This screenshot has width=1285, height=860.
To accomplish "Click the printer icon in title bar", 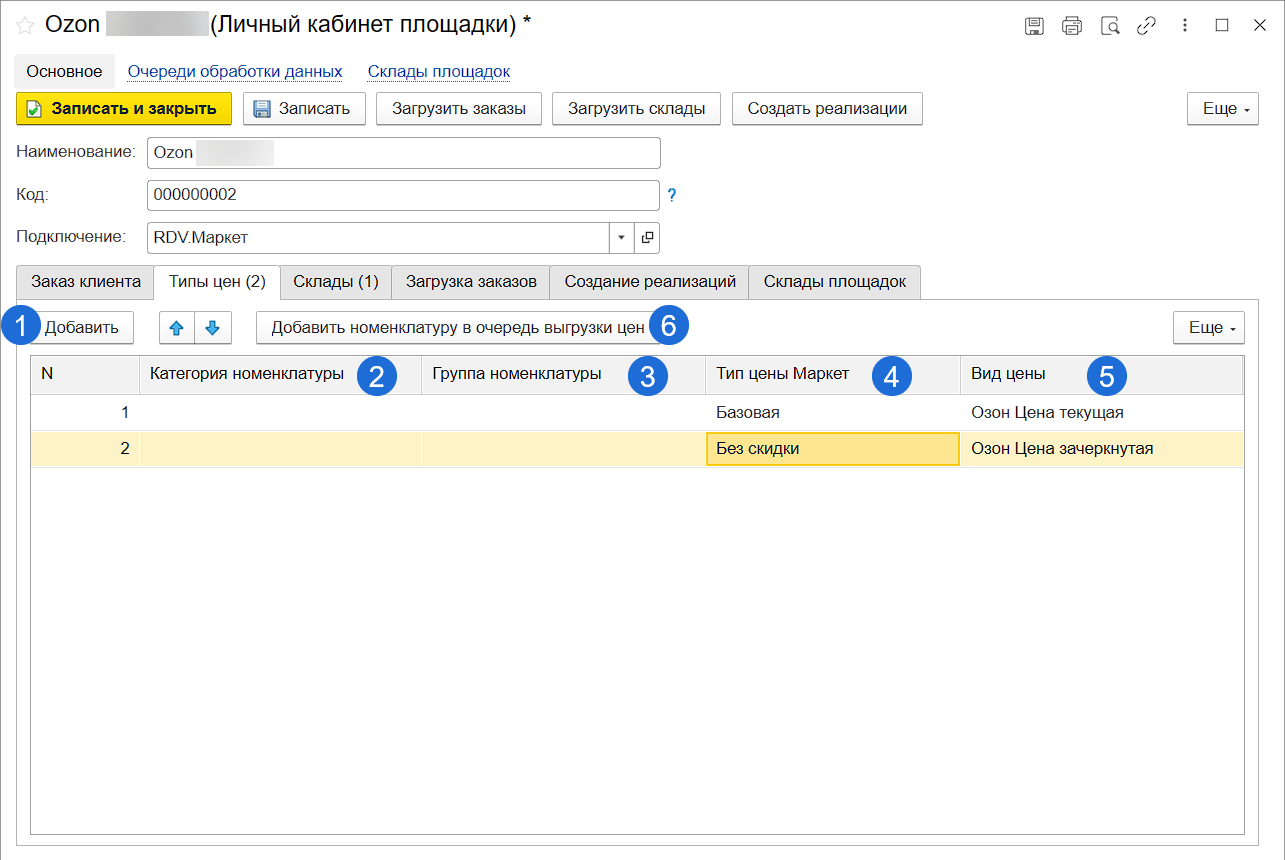I will [x=1072, y=26].
